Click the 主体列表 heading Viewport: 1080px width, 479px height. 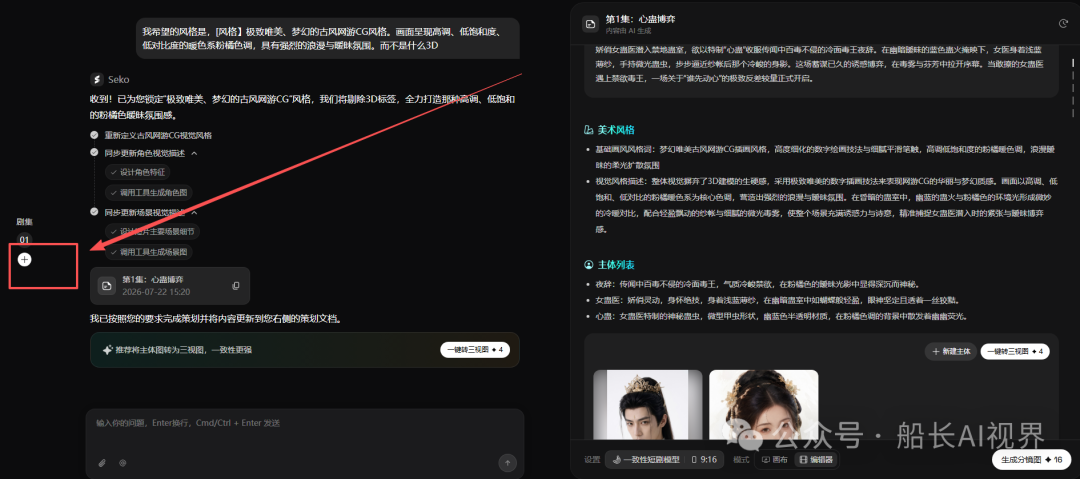click(x=616, y=264)
